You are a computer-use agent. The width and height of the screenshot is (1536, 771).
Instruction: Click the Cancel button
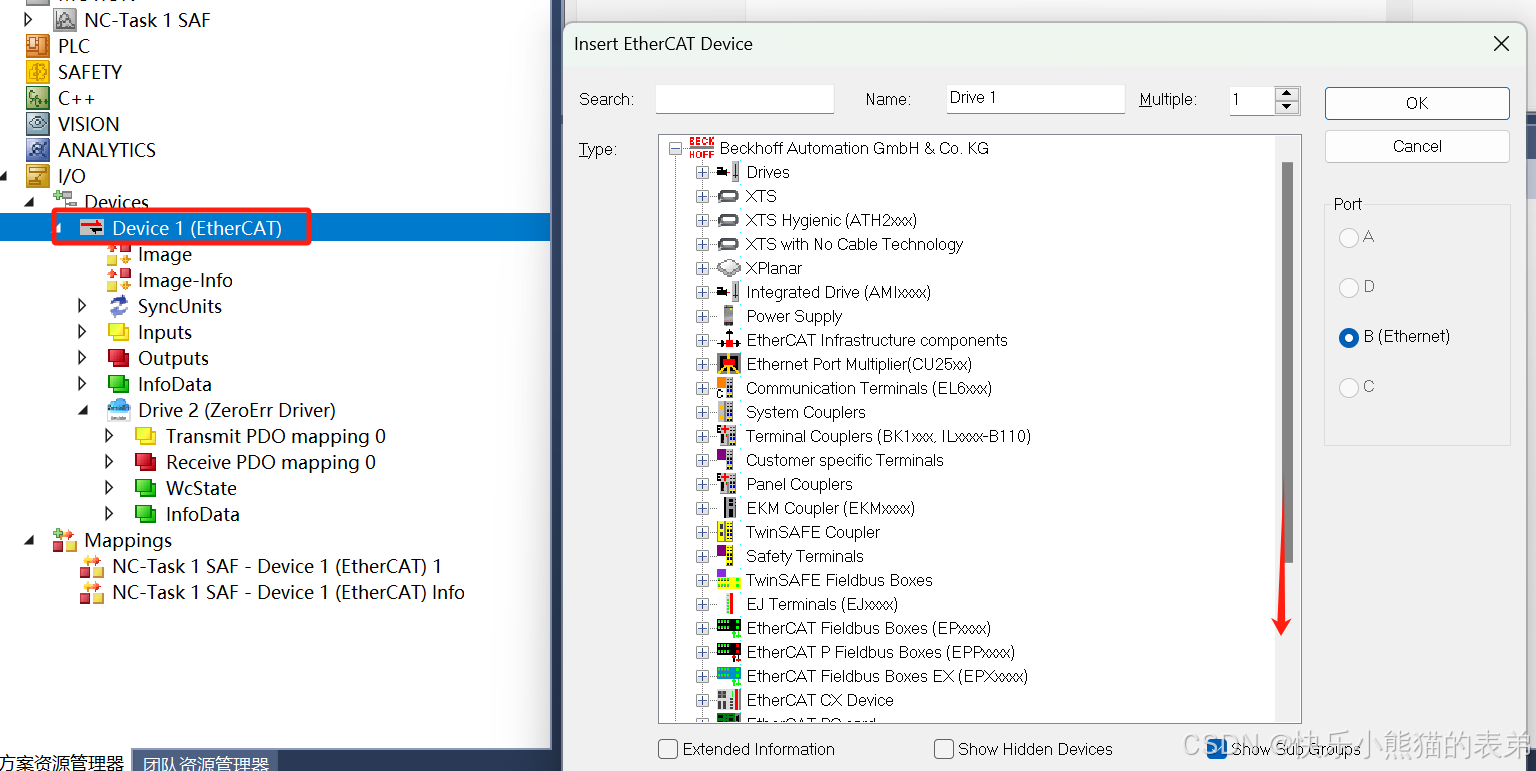[x=1417, y=146]
